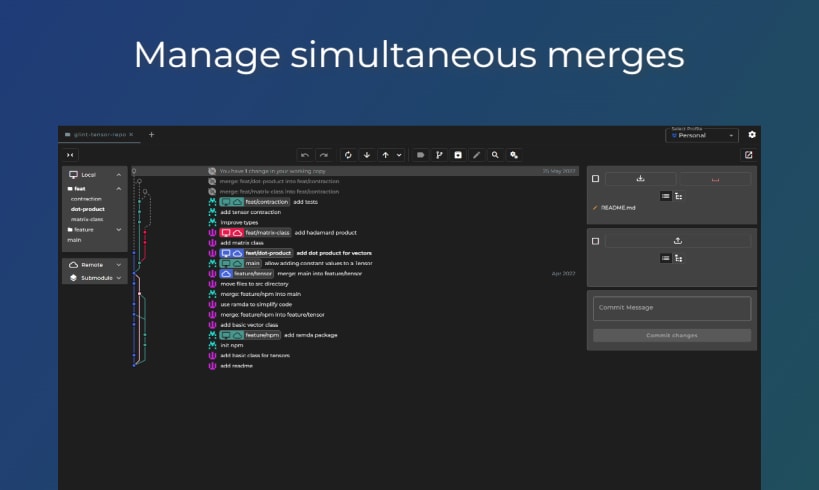Click the feat/contraction branch label

[x=255, y=202]
